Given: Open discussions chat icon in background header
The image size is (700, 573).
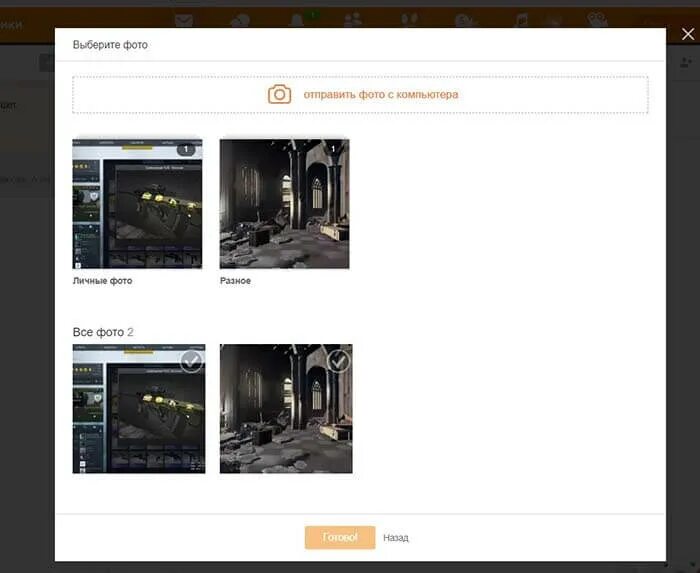Looking at the screenshot, I should tap(240, 21).
